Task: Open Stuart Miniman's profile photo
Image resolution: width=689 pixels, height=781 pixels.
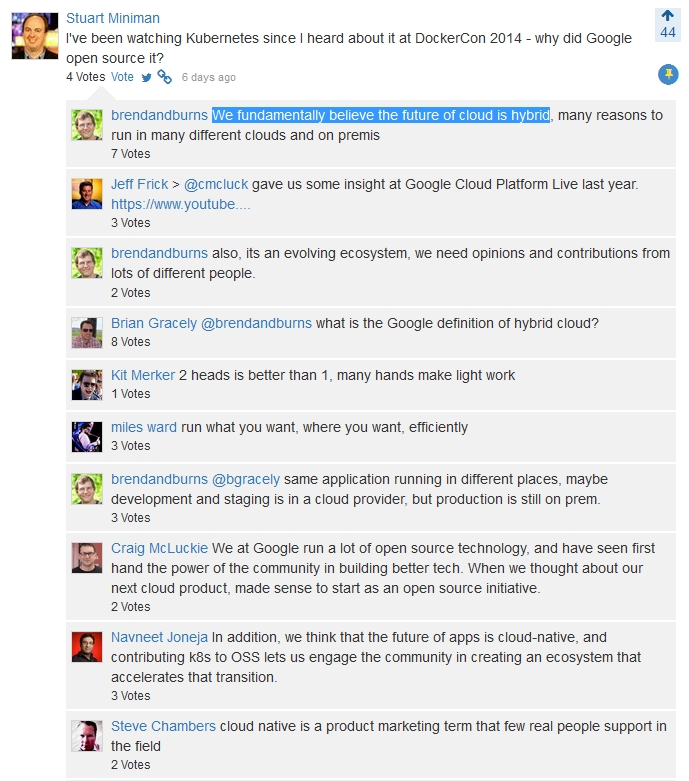Action: pyautogui.click(x=35, y=36)
